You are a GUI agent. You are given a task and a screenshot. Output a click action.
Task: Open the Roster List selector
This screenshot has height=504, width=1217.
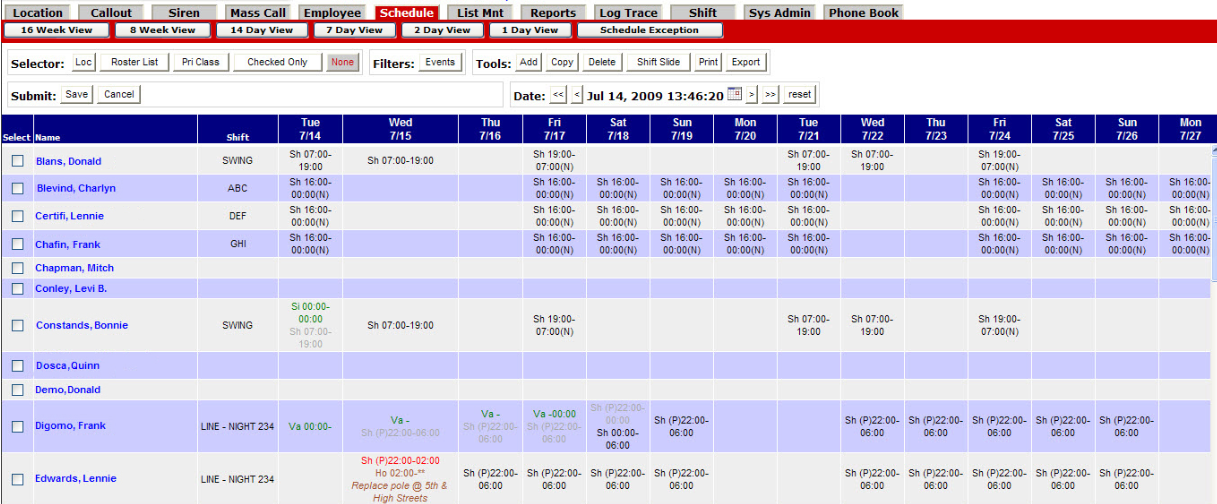click(134, 62)
